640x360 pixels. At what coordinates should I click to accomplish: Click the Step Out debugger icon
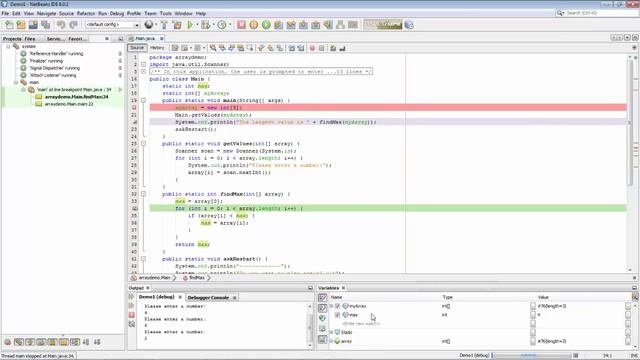tap(316, 25)
